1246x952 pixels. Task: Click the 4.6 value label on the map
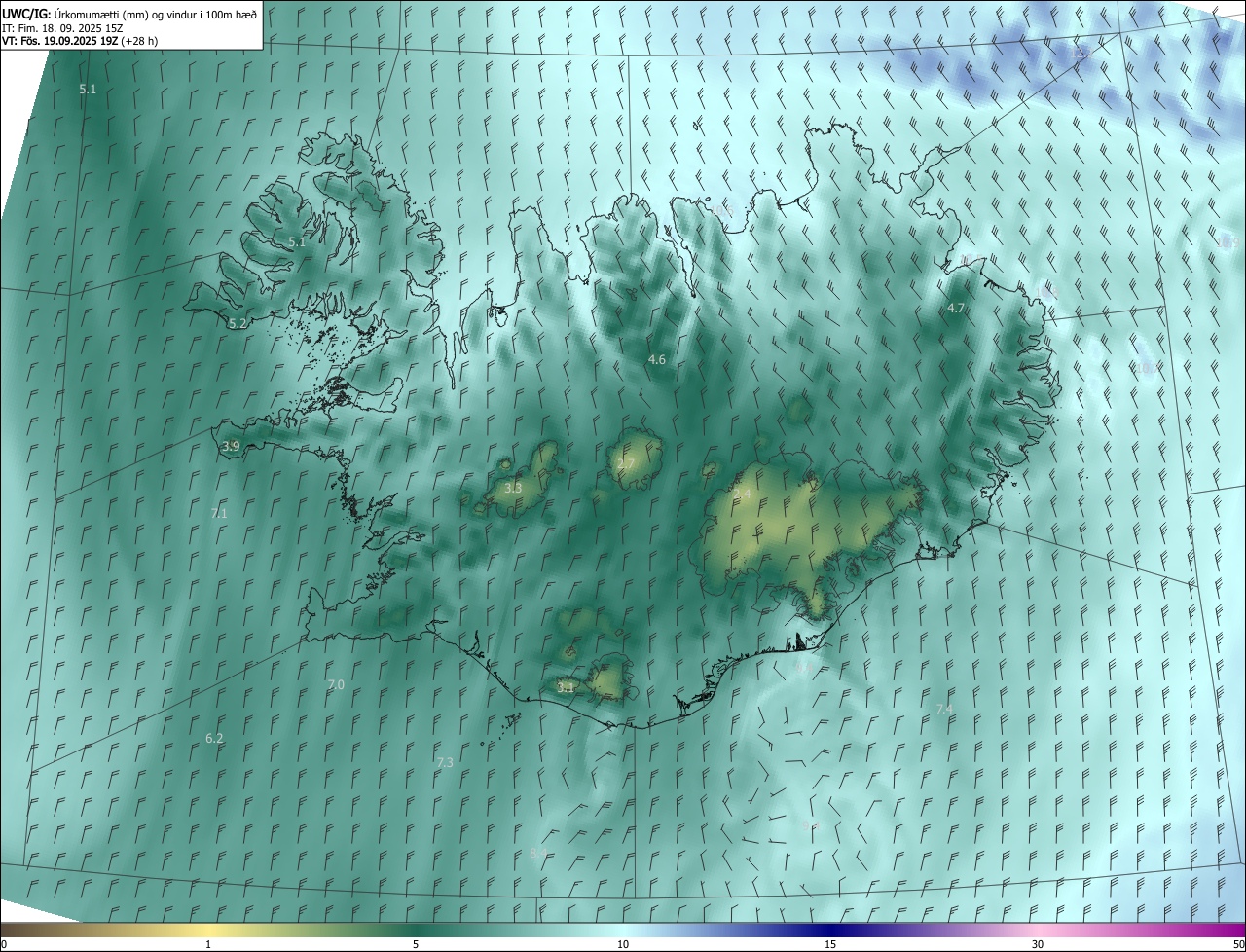click(657, 359)
